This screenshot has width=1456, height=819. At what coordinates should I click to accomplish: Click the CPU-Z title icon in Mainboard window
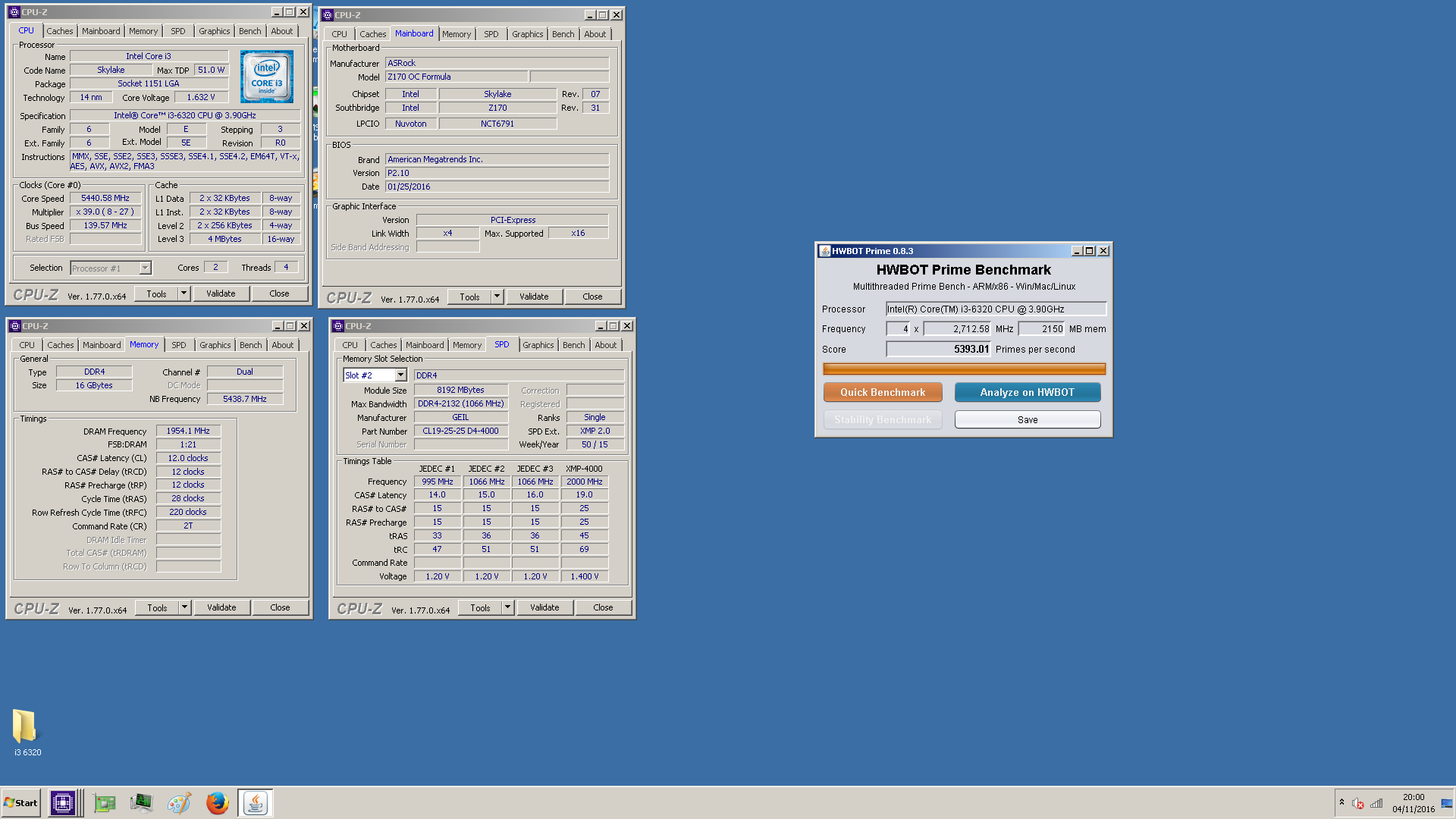328,15
